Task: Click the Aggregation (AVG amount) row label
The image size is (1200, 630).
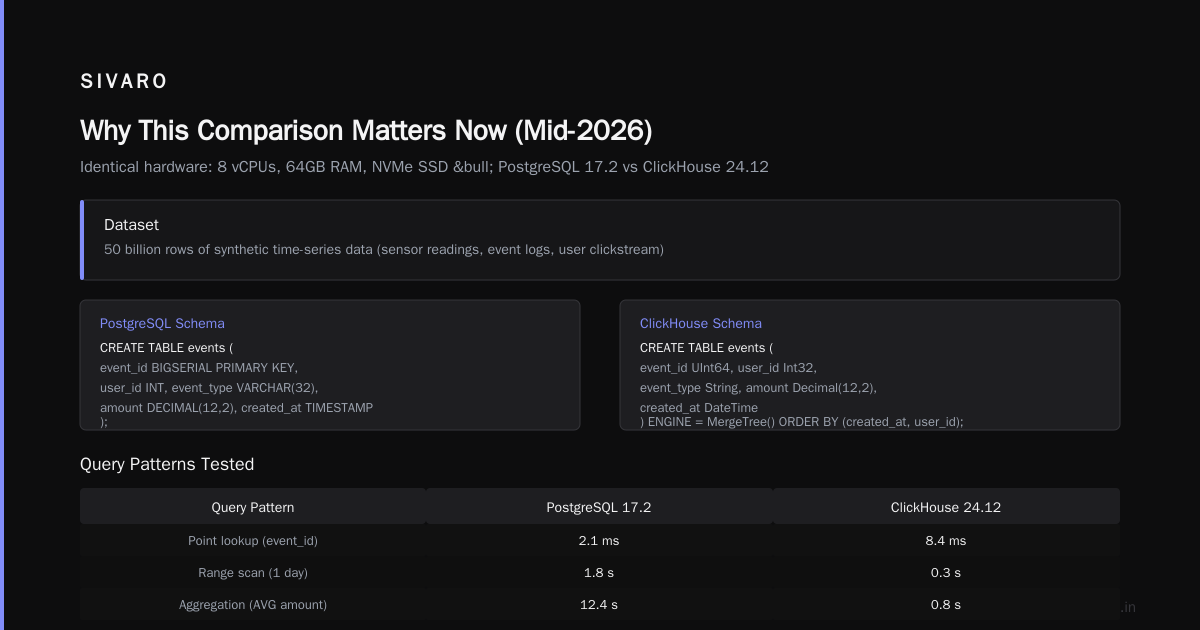Action: 253,604
